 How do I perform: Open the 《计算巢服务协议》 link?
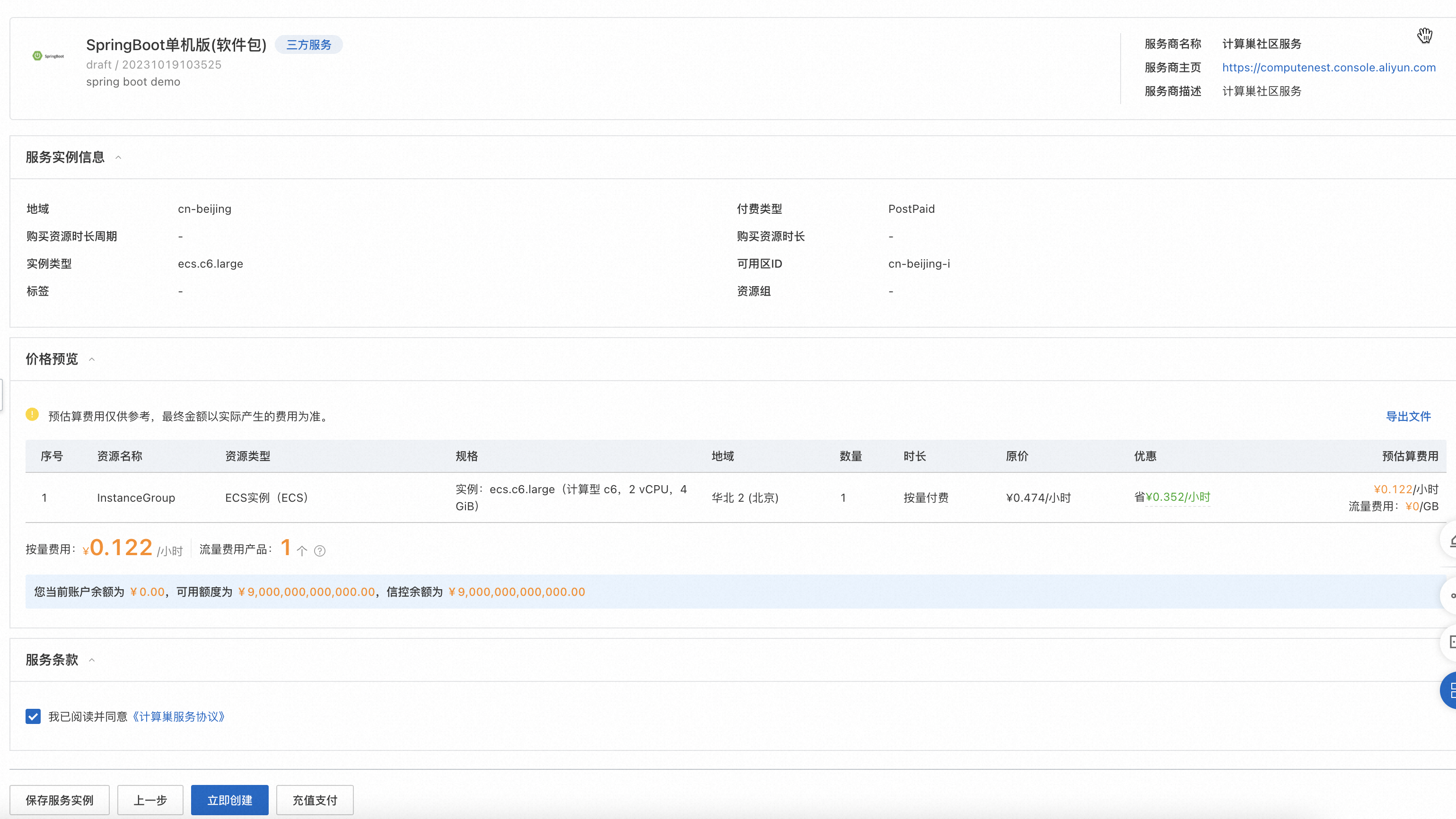click(179, 717)
